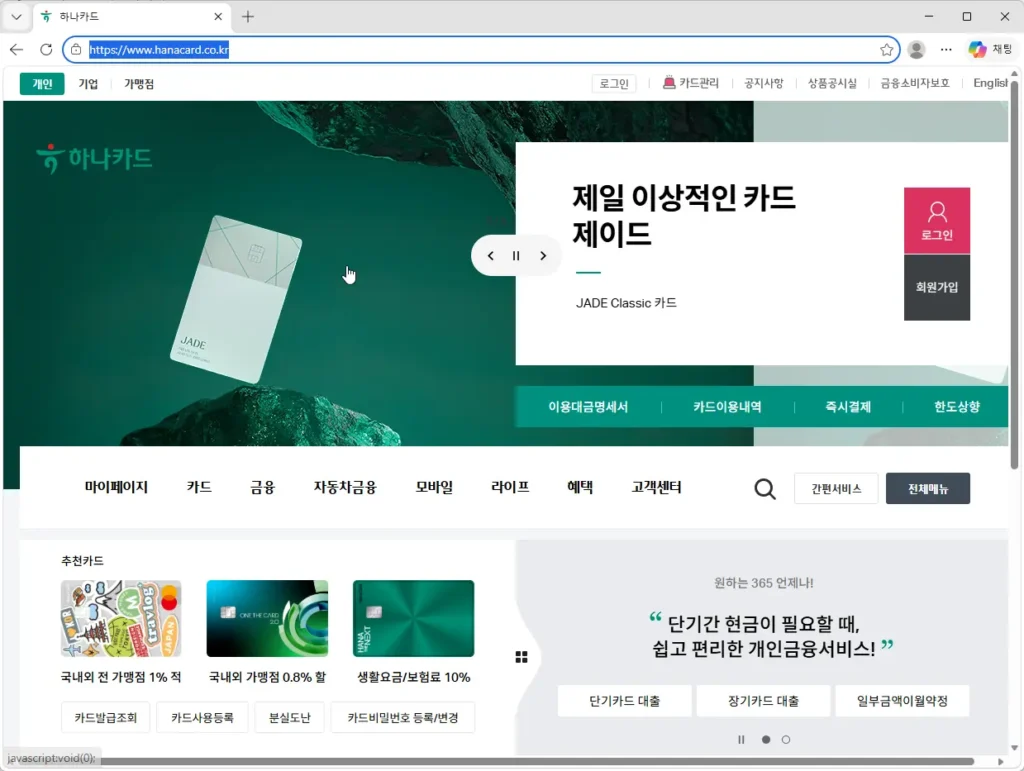The height and width of the screenshot is (771, 1024).
Task: Open the 전체메뉴 button
Action: [x=927, y=488]
